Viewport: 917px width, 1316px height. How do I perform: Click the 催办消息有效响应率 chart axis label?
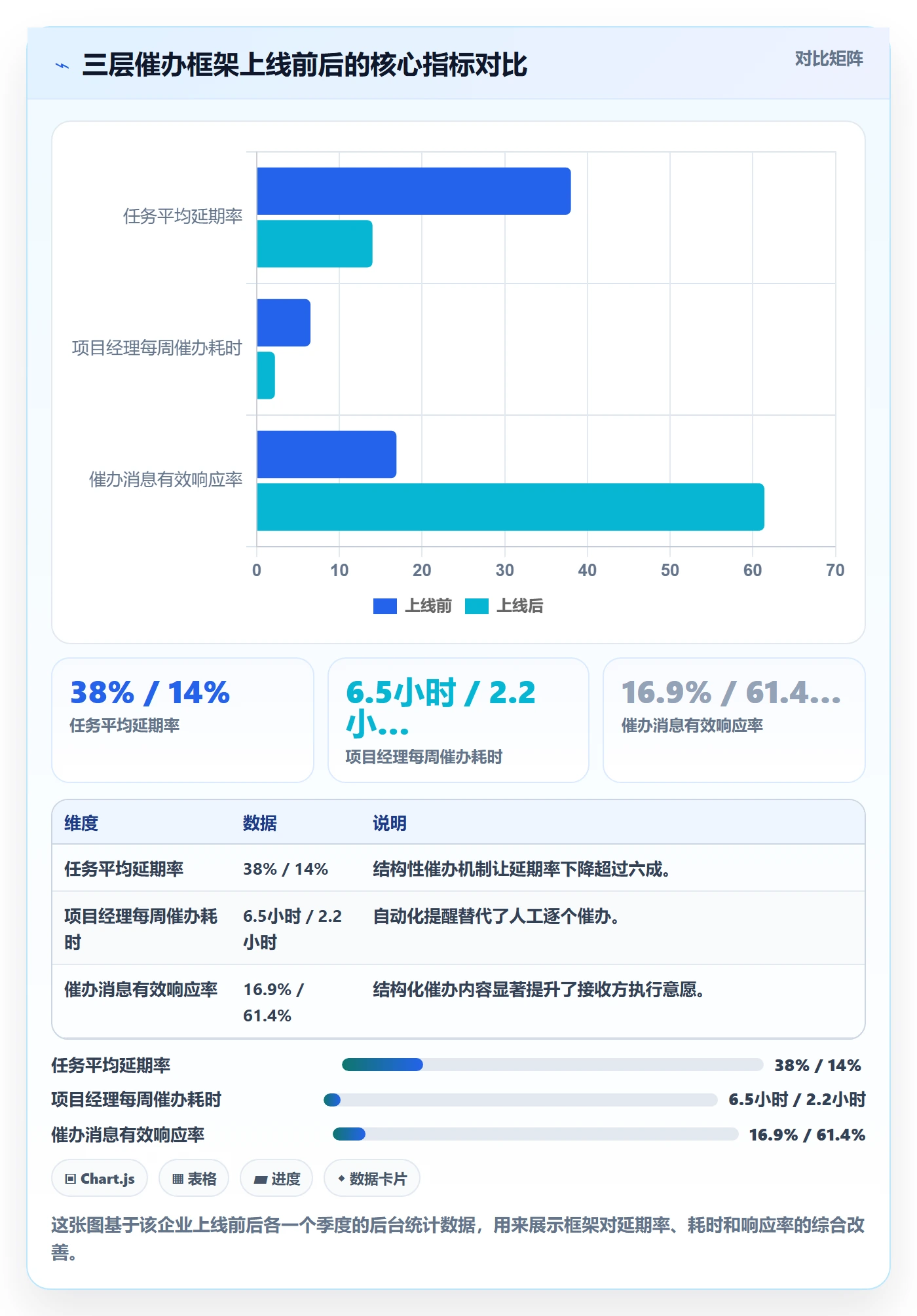166,479
